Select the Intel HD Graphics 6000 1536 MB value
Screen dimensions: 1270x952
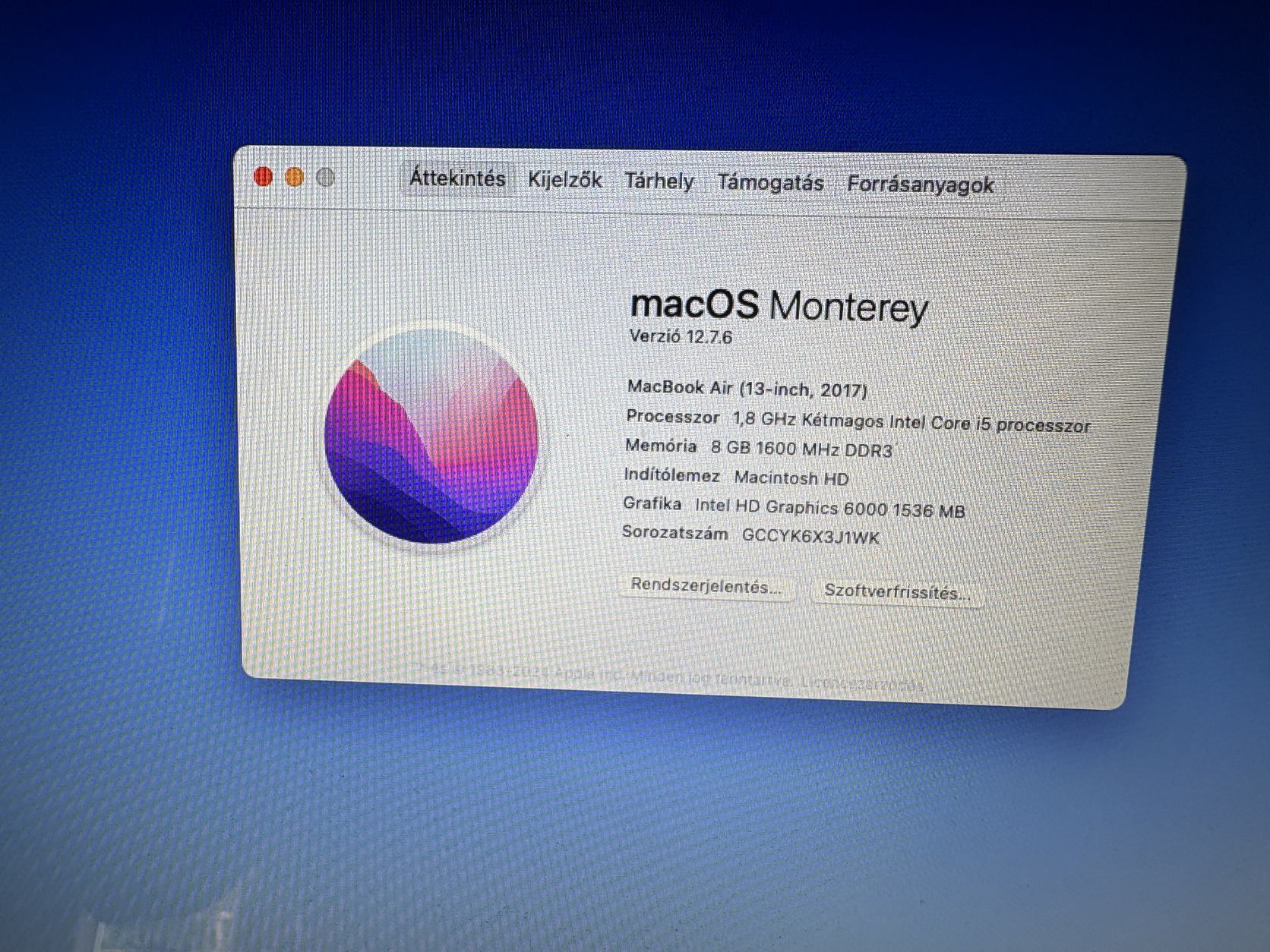[x=829, y=508]
